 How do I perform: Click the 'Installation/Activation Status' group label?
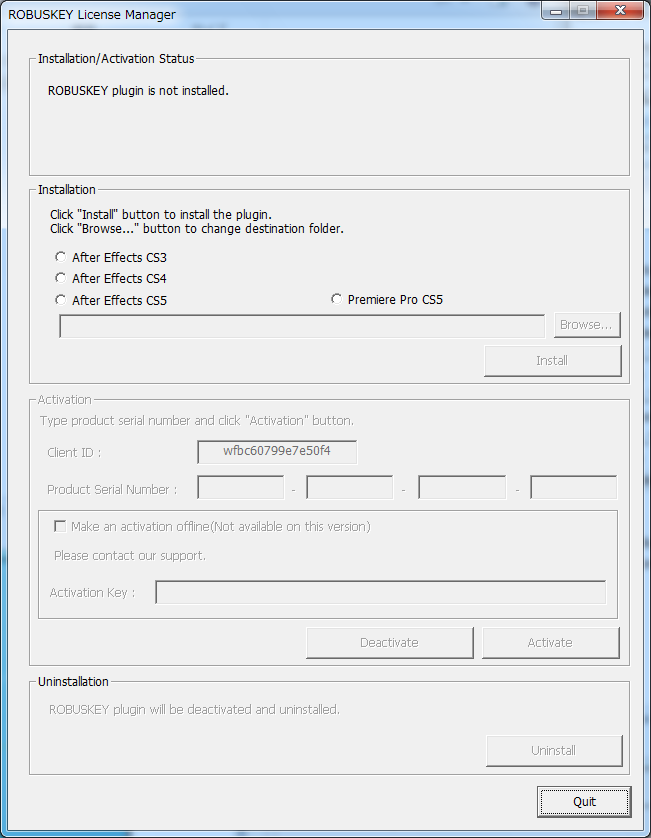[x=116, y=59]
